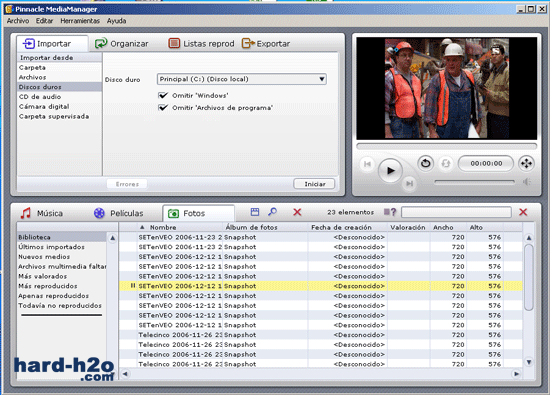Select Carpeta supervisada import source
The height and width of the screenshot is (395, 550).
tap(60, 116)
